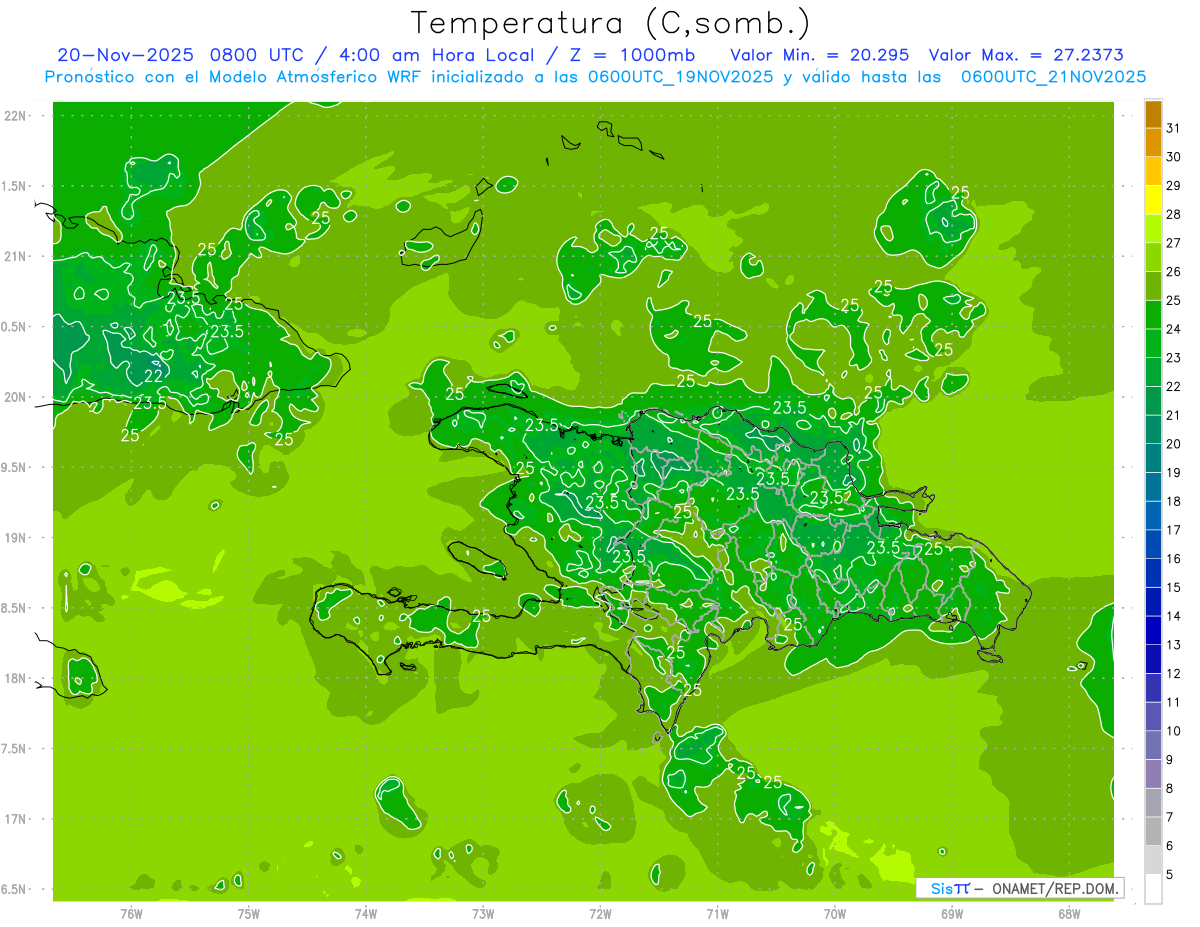Click the 'ONAMET/REP.DOM.' credit label
1200x927 pixels.
[x=1053, y=888]
